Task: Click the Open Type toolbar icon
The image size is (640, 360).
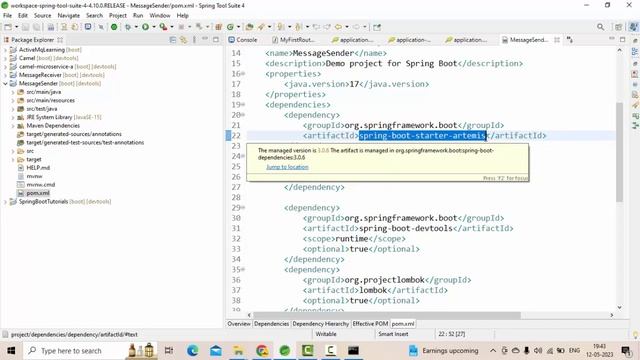Action: click(x=249, y=27)
